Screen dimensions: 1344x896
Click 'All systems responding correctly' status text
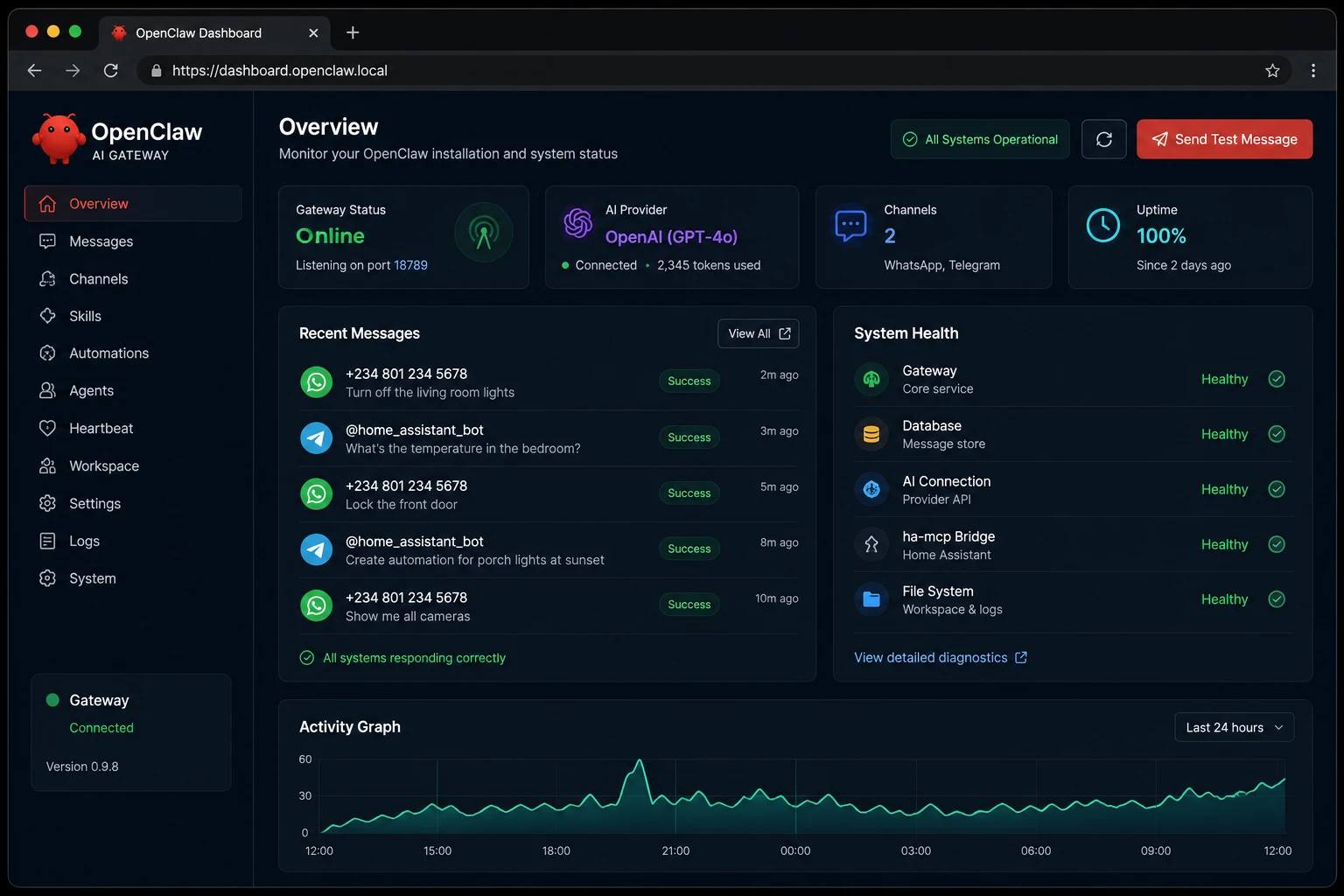tap(414, 658)
